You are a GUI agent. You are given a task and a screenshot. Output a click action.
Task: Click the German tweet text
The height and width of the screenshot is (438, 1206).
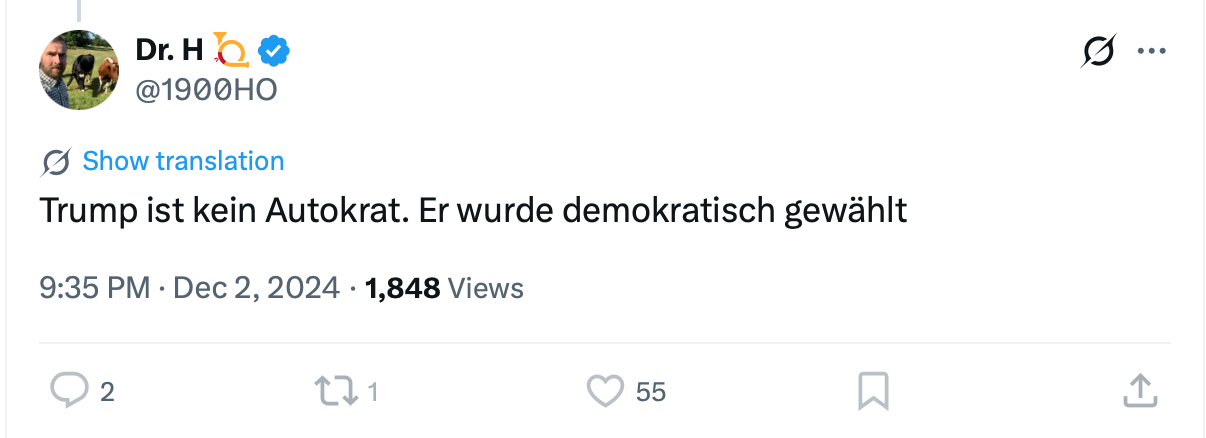pyautogui.click(x=473, y=211)
